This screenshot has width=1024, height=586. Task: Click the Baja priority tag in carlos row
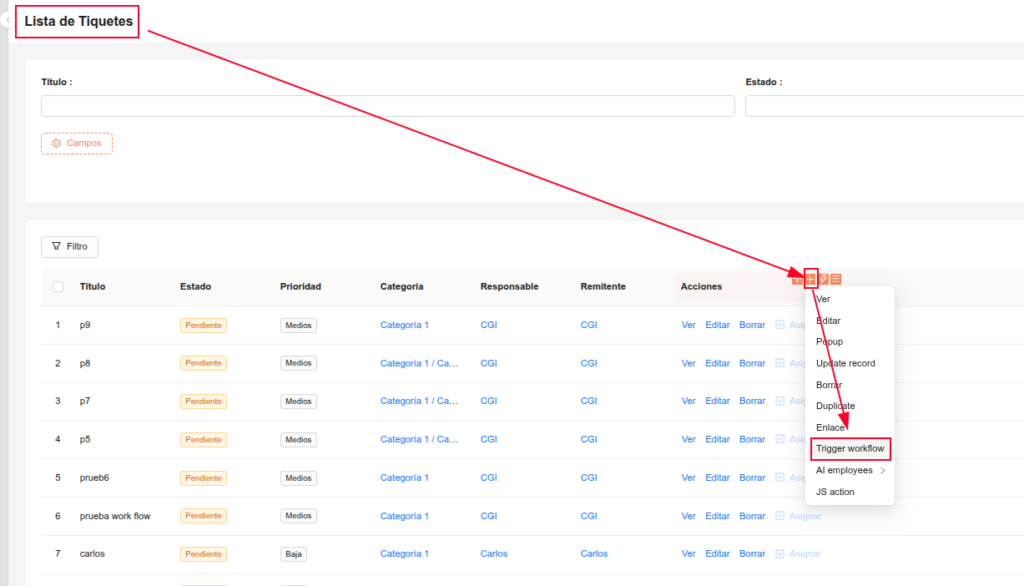293,554
